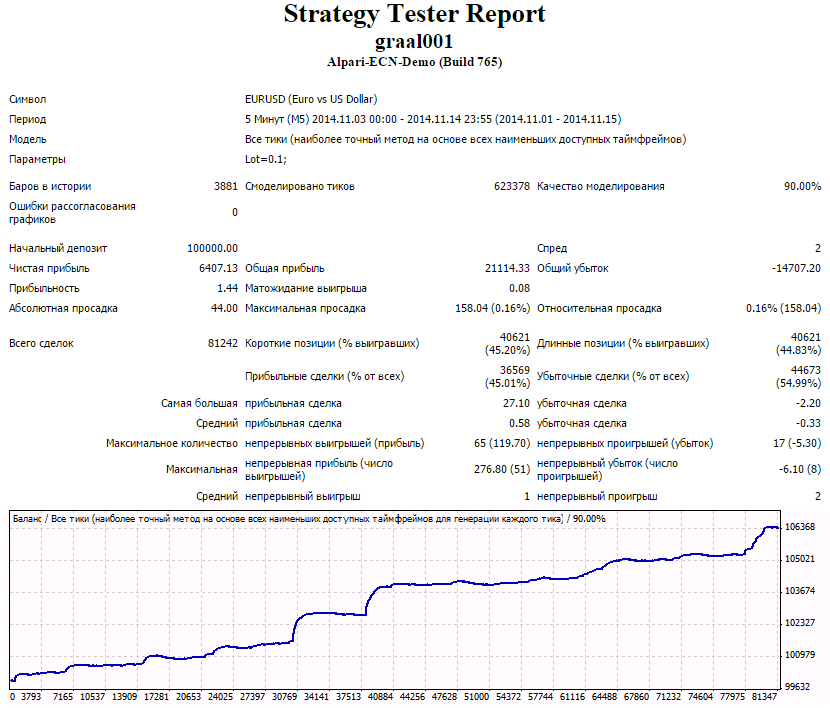Click the Максимальное количество row label

pyautogui.click(x=172, y=443)
